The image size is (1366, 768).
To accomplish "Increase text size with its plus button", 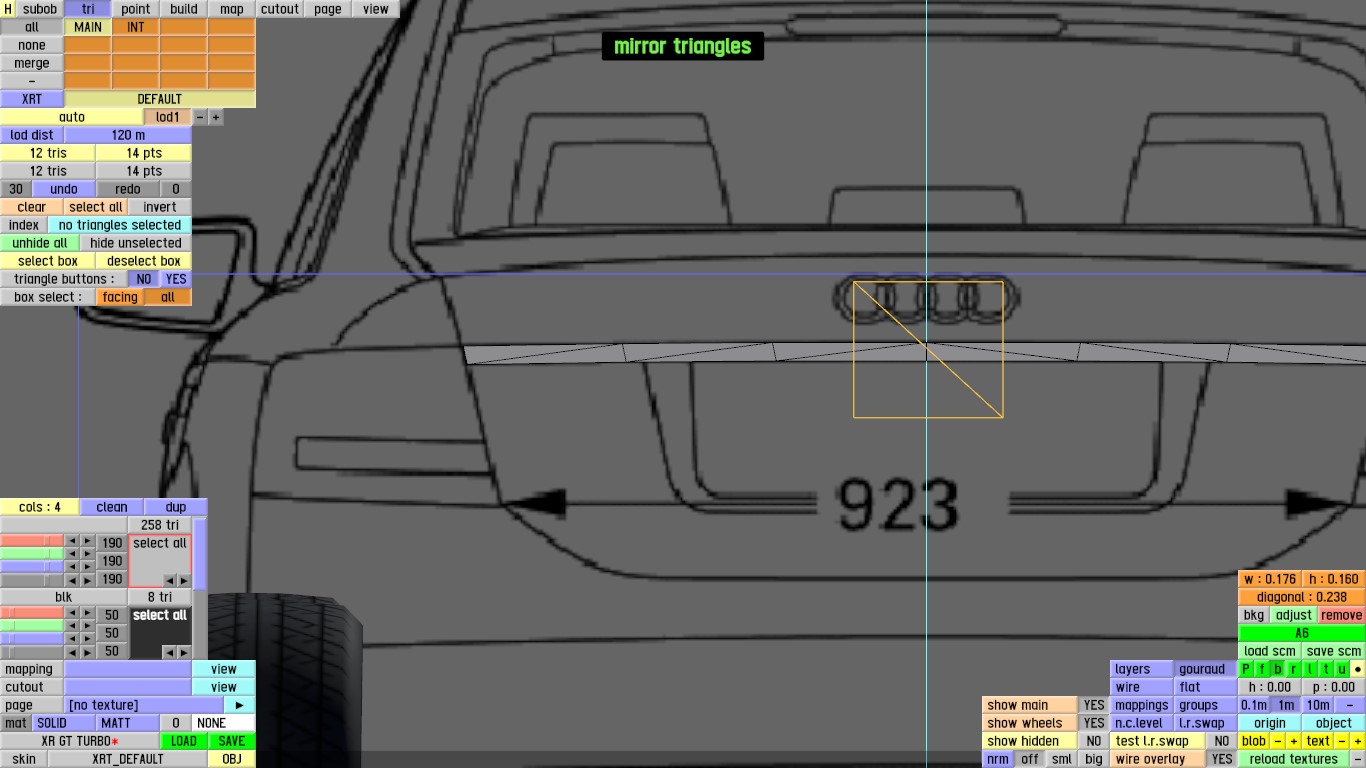I will pos(1358,741).
